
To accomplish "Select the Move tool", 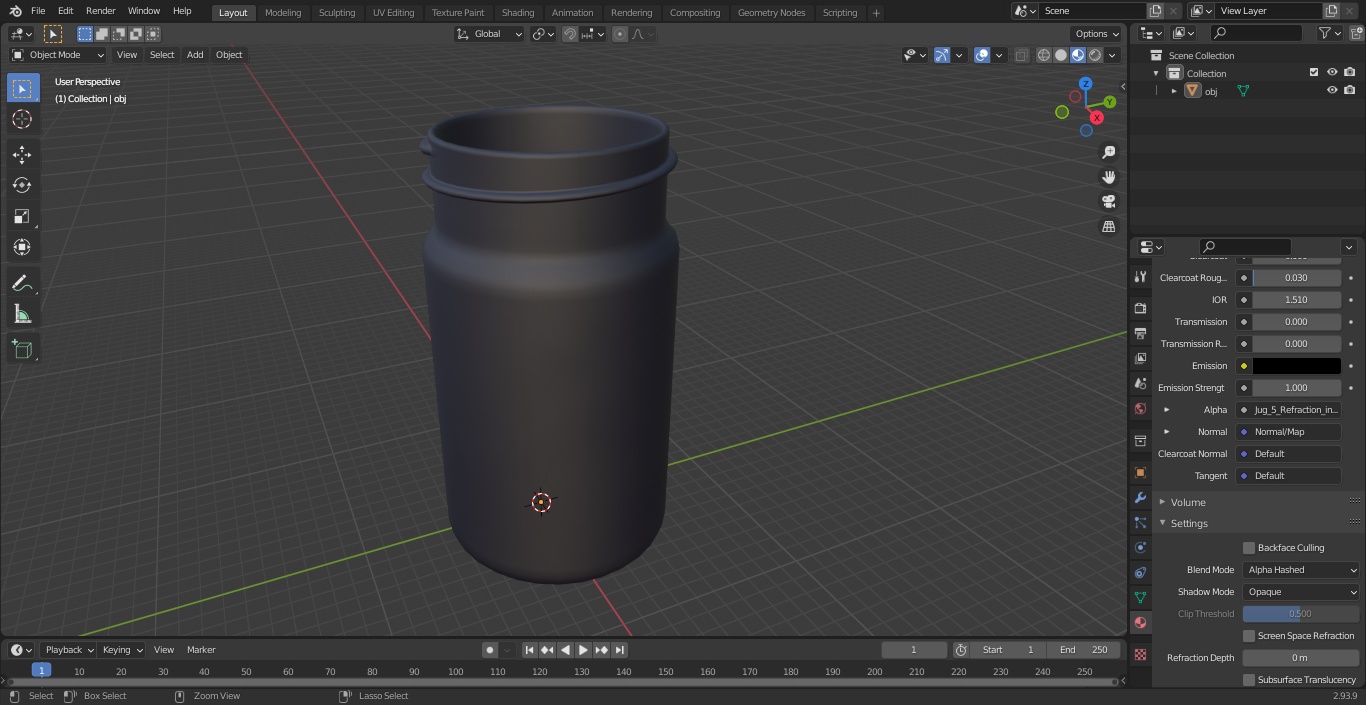I will (x=22, y=154).
